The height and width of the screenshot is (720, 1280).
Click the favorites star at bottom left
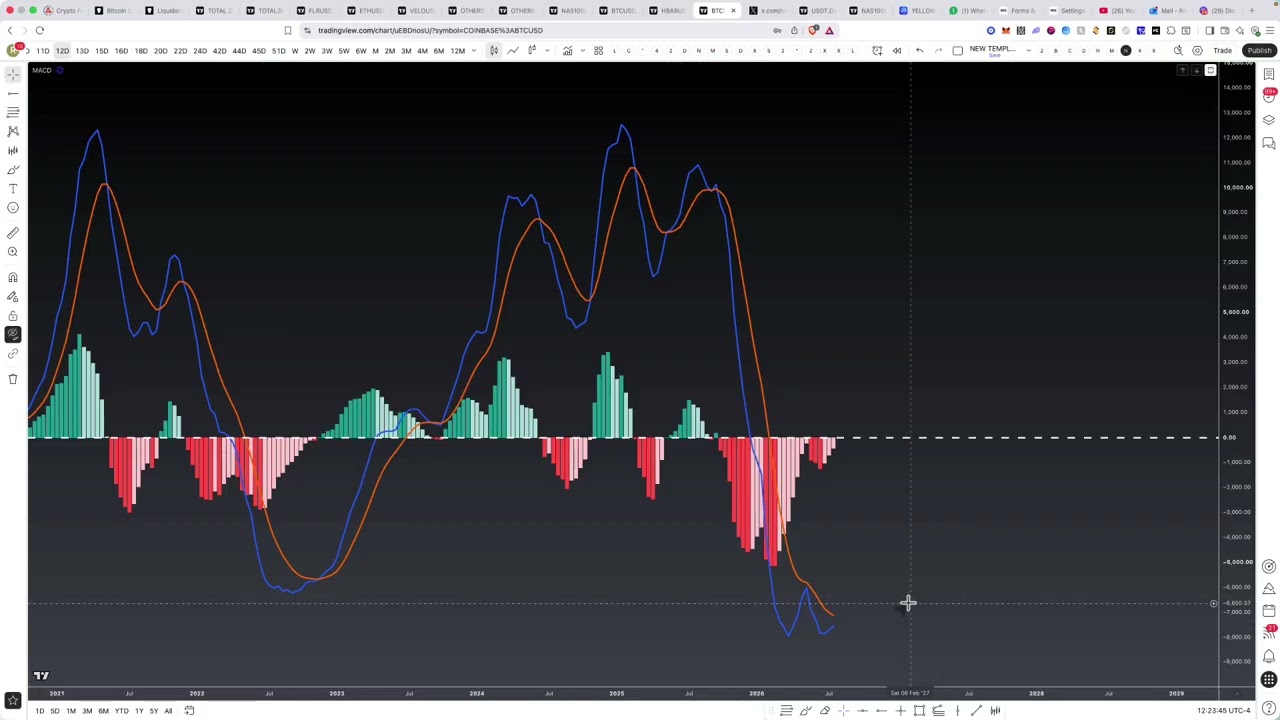(13, 701)
